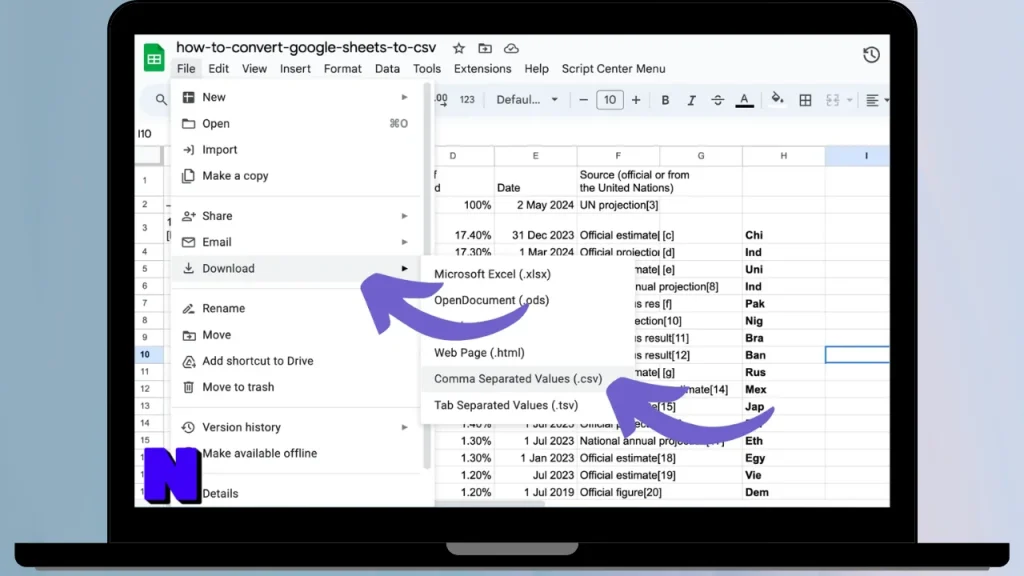1024x576 pixels.
Task: Expand the Email submenu
Action: tap(296, 242)
